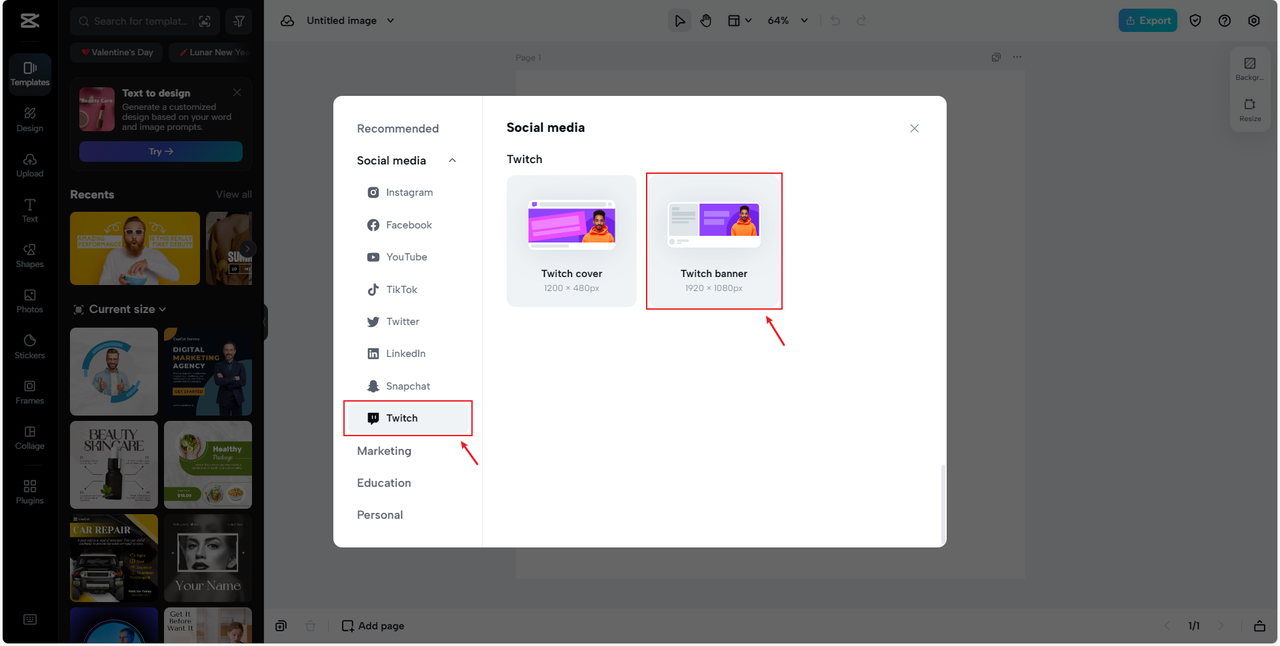The height and width of the screenshot is (646, 1280).
Task: Click the Export button
Action: (1148, 20)
